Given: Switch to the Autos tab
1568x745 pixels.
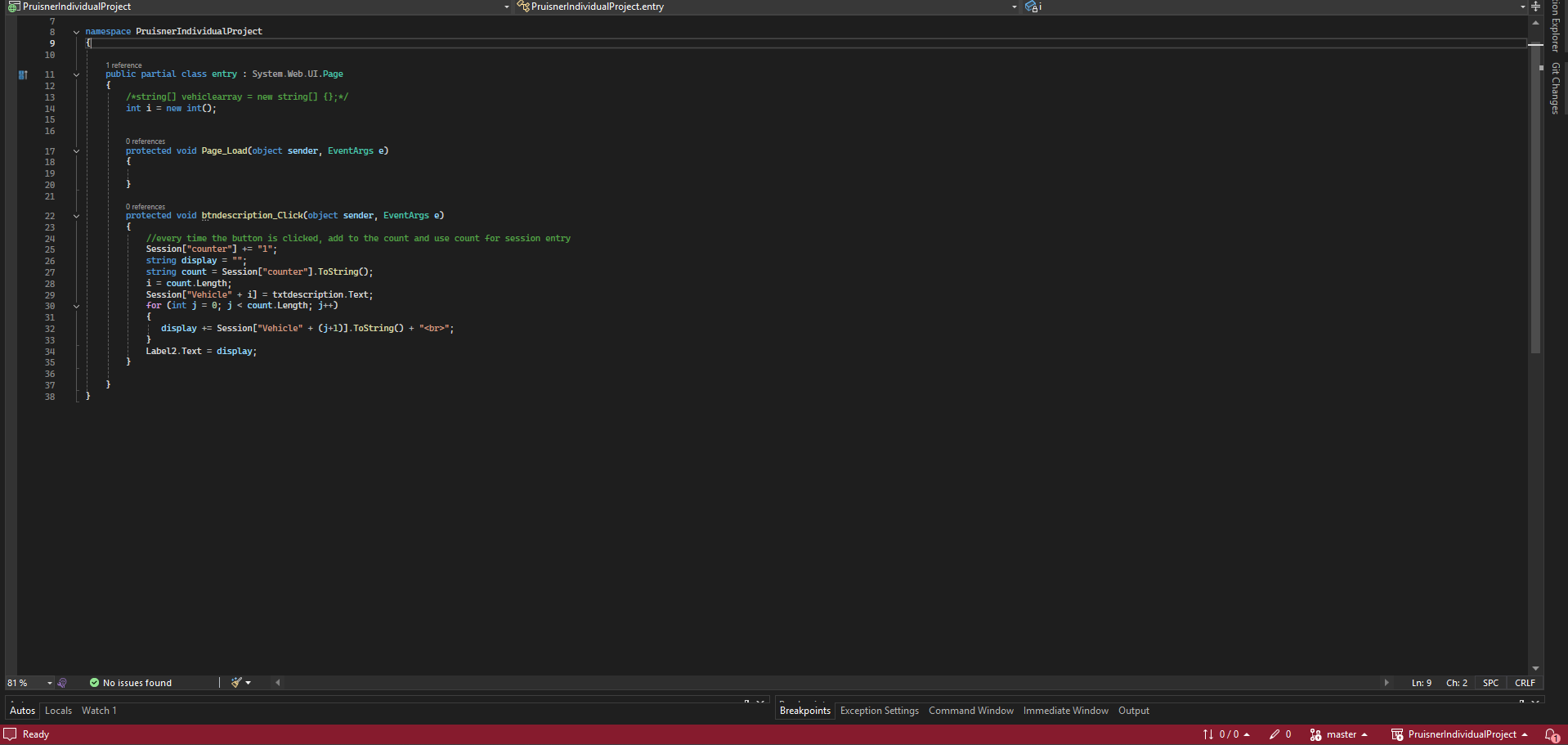Looking at the screenshot, I should pos(23,711).
